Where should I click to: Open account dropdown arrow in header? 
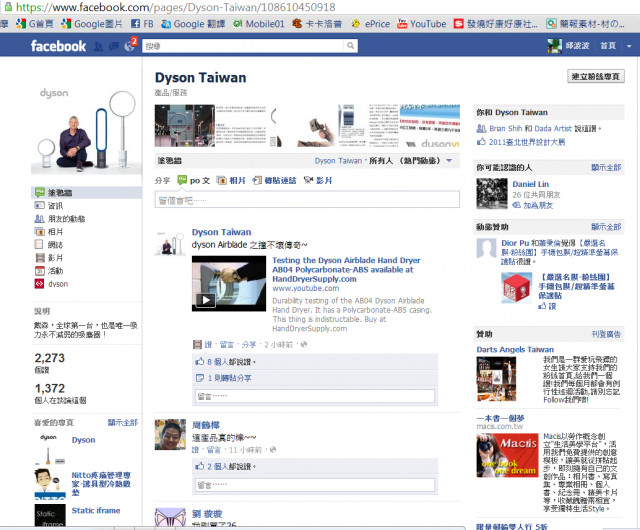(x=629, y=46)
